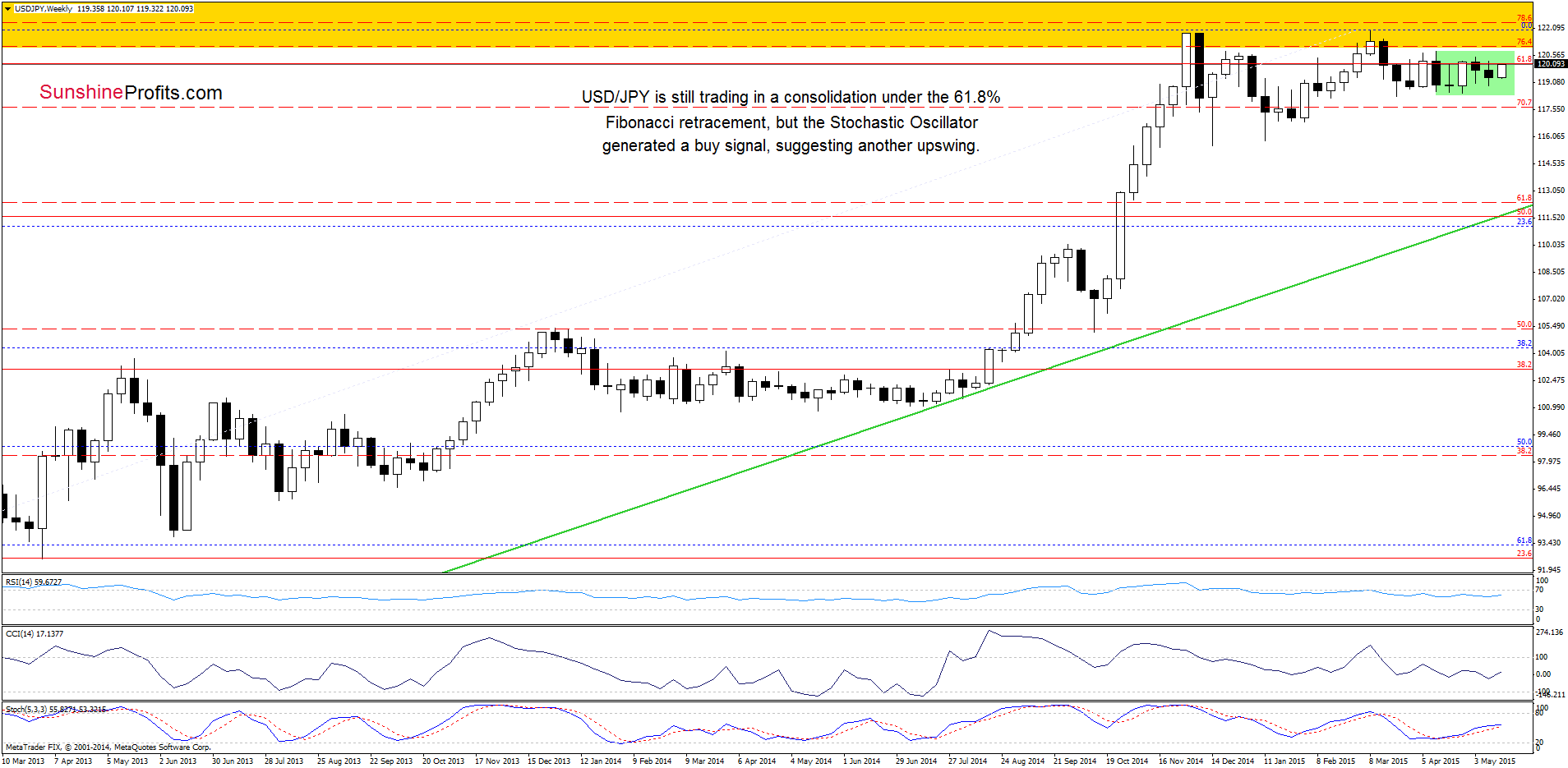Click the 12 Jan 2014 date label

601,761
